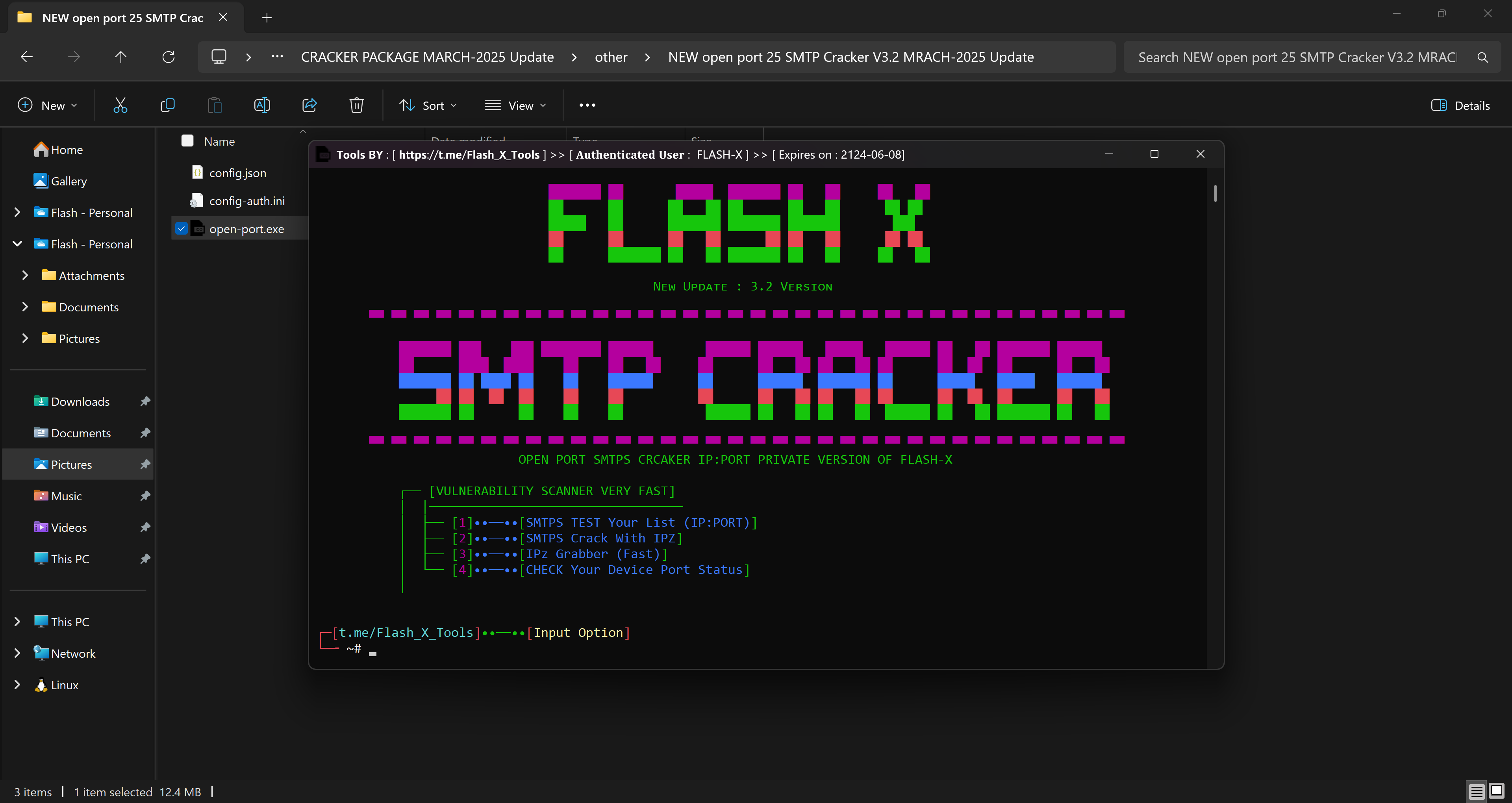Delete the selected file using the trash icon
This screenshot has width=1512, height=803.
point(356,105)
